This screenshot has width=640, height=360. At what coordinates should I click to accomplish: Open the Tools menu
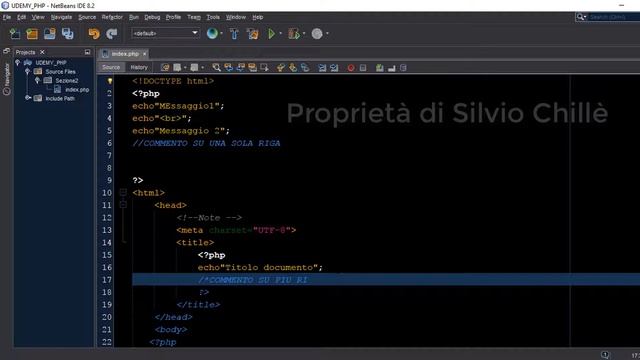pyautogui.click(x=213, y=17)
